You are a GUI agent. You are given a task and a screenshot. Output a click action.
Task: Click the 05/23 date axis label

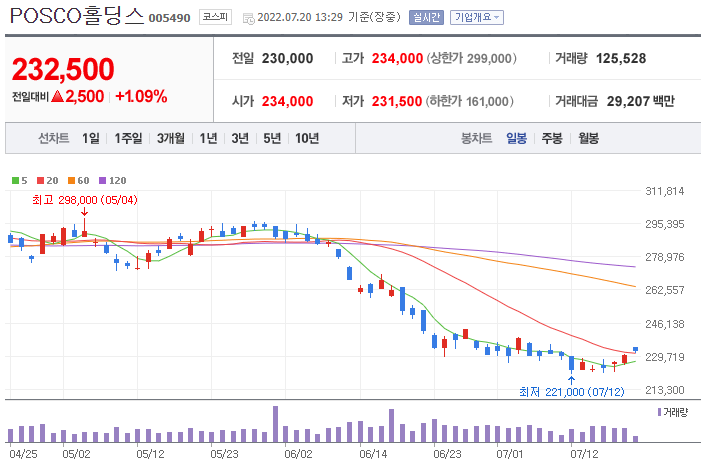pyautogui.click(x=224, y=454)
